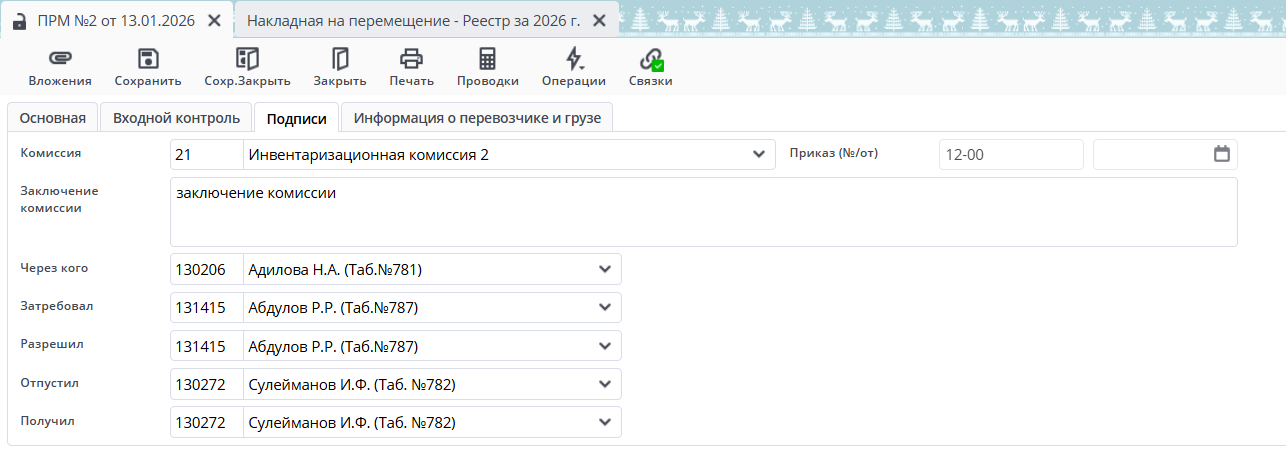
Task: Click the Закрыть document icon
Action: click(340, 59)
